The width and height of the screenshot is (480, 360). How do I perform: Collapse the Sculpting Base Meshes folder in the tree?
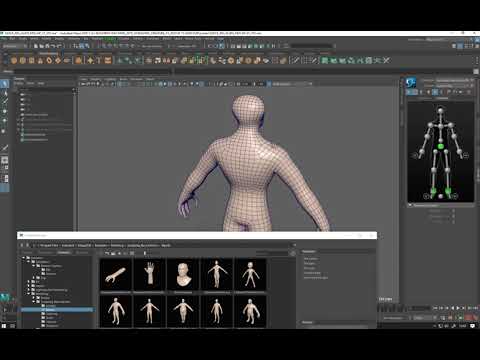(x=34, y=302)
